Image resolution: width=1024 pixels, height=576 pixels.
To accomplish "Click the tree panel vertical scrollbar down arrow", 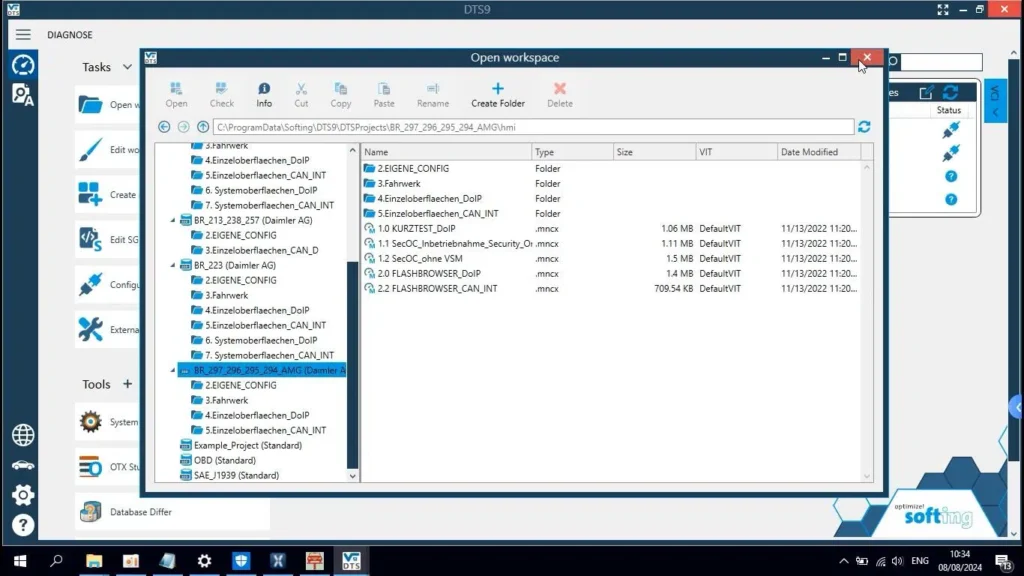I will click(352, 477).
